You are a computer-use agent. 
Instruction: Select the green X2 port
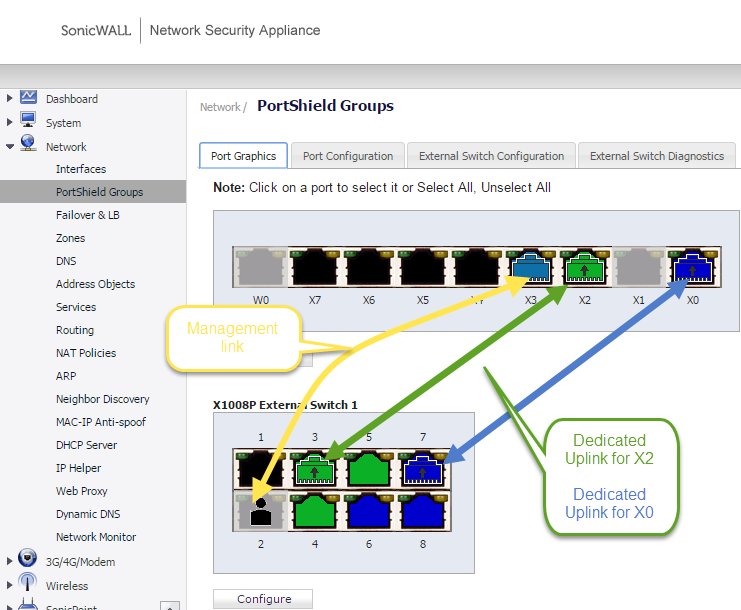(x=583, y=270)
